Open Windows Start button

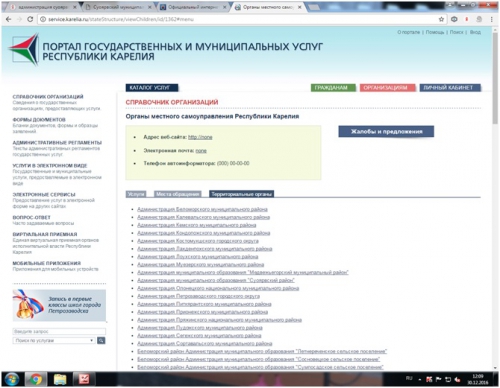(11, 379)
